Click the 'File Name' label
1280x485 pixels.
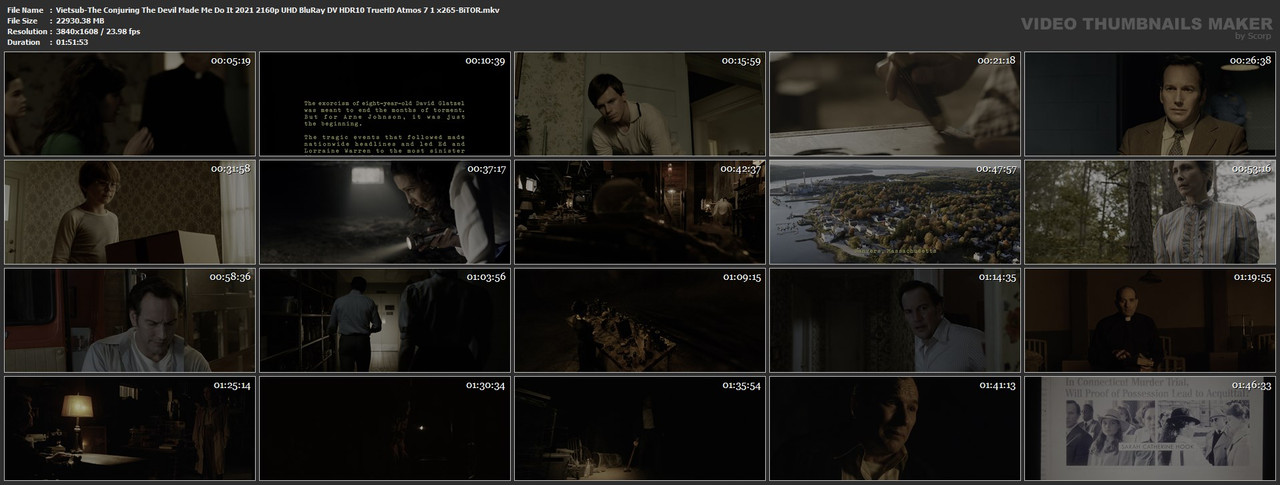click(x=24, y=9)
